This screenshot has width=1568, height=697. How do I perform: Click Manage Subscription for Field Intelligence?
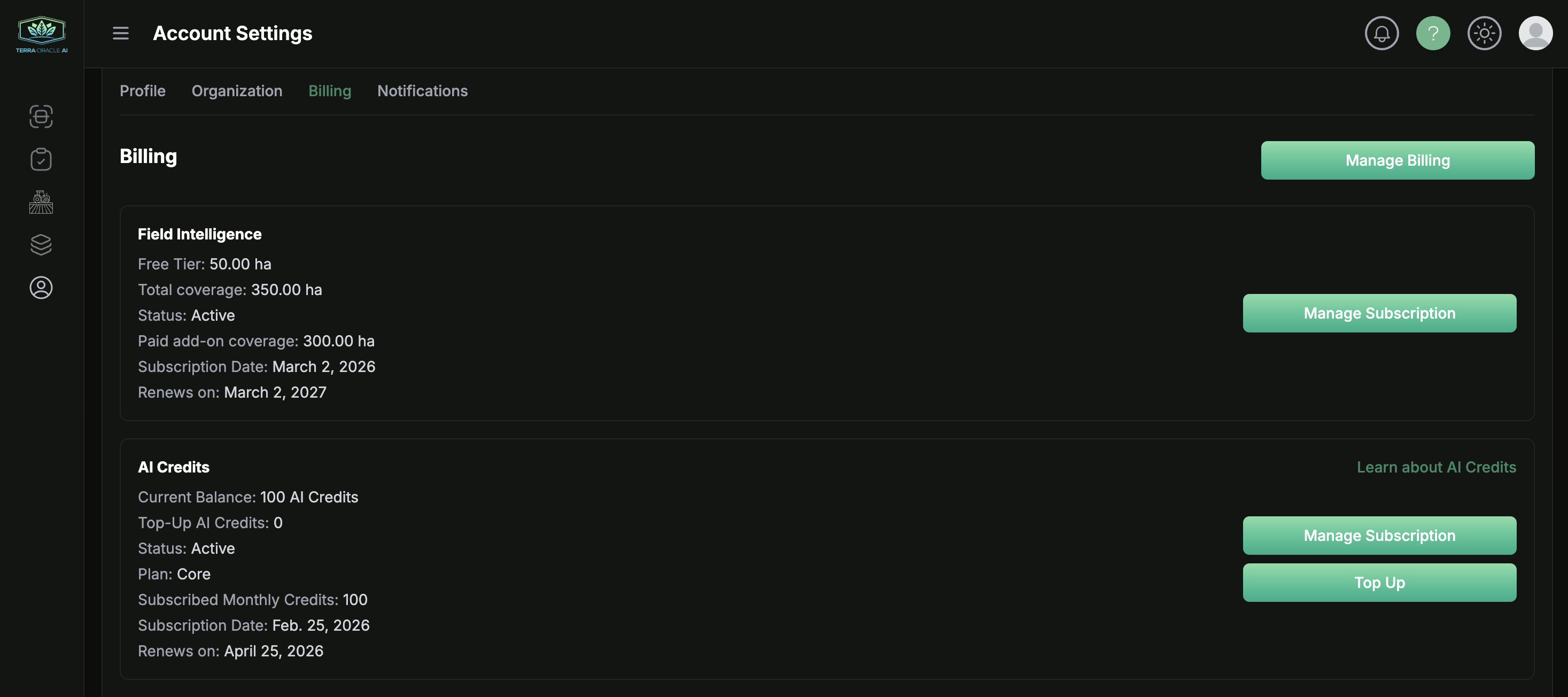1379,313
